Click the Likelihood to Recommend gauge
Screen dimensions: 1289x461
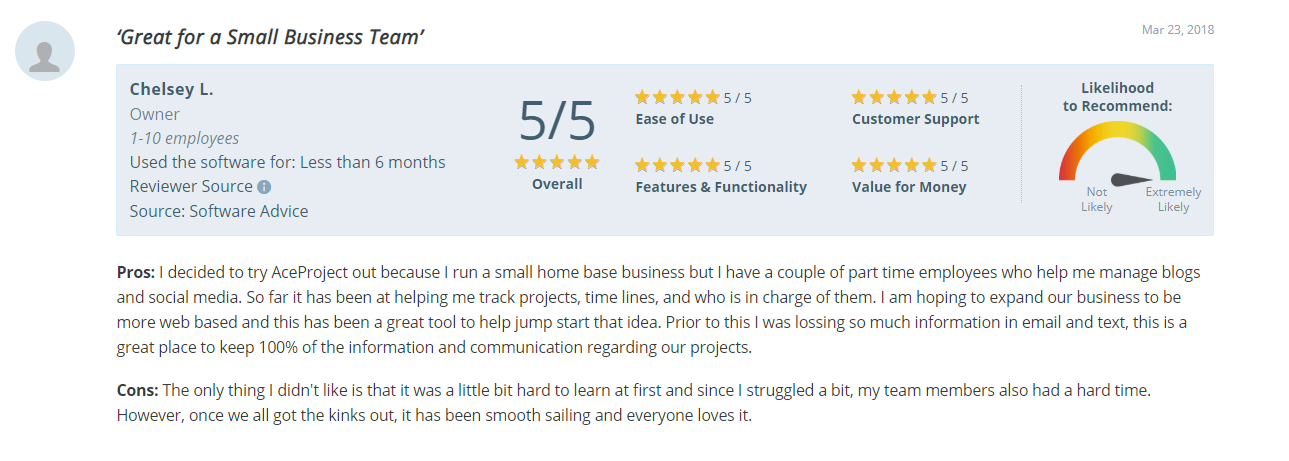click(1117, 155)
